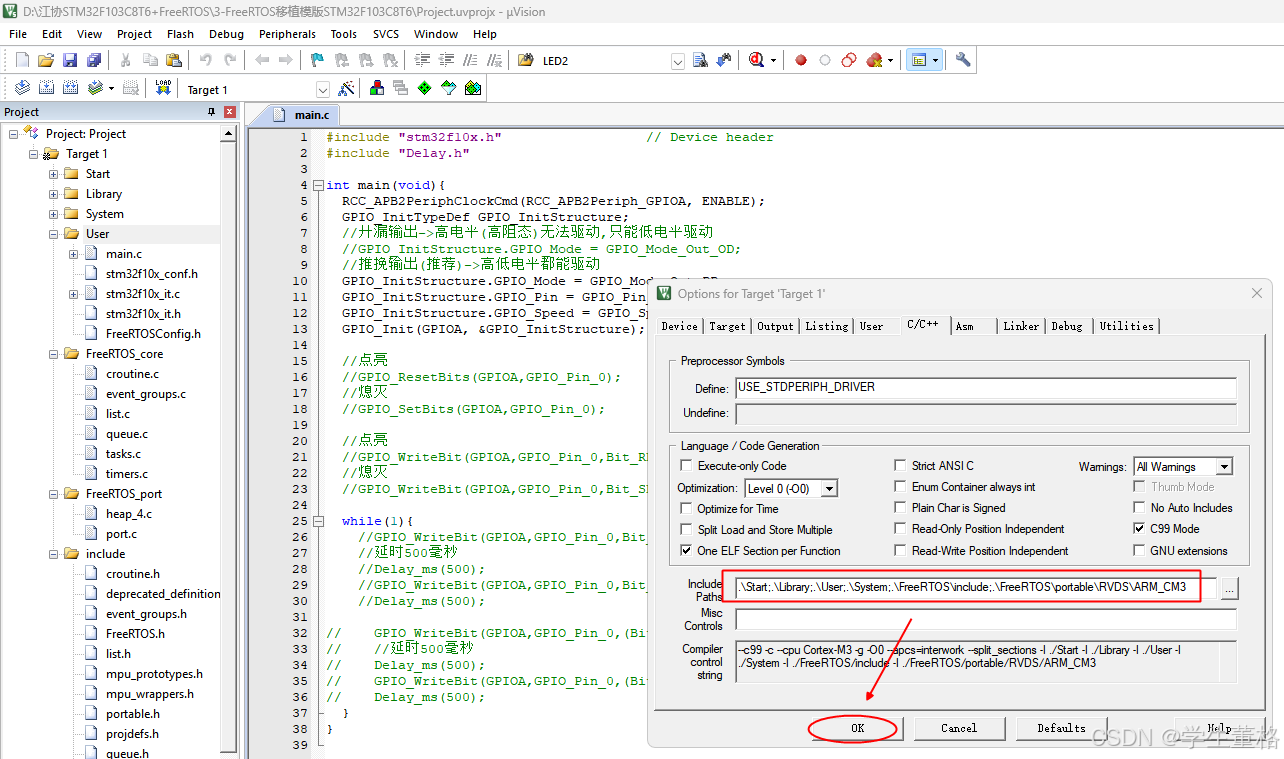Click the Undo arrow icon
Image resolution: width=1284 pixels, height=759 pixels.
(206, 60)
